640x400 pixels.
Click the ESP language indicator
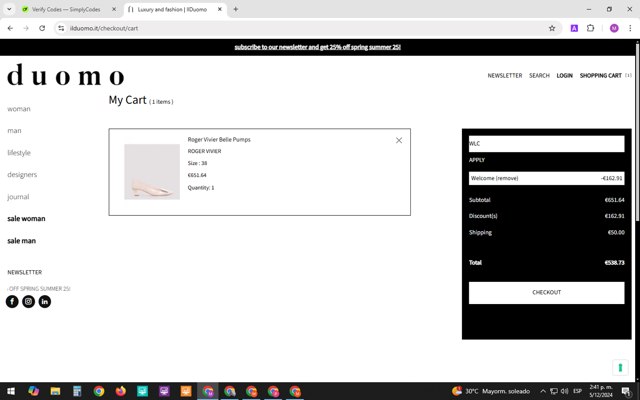[577, 391]
